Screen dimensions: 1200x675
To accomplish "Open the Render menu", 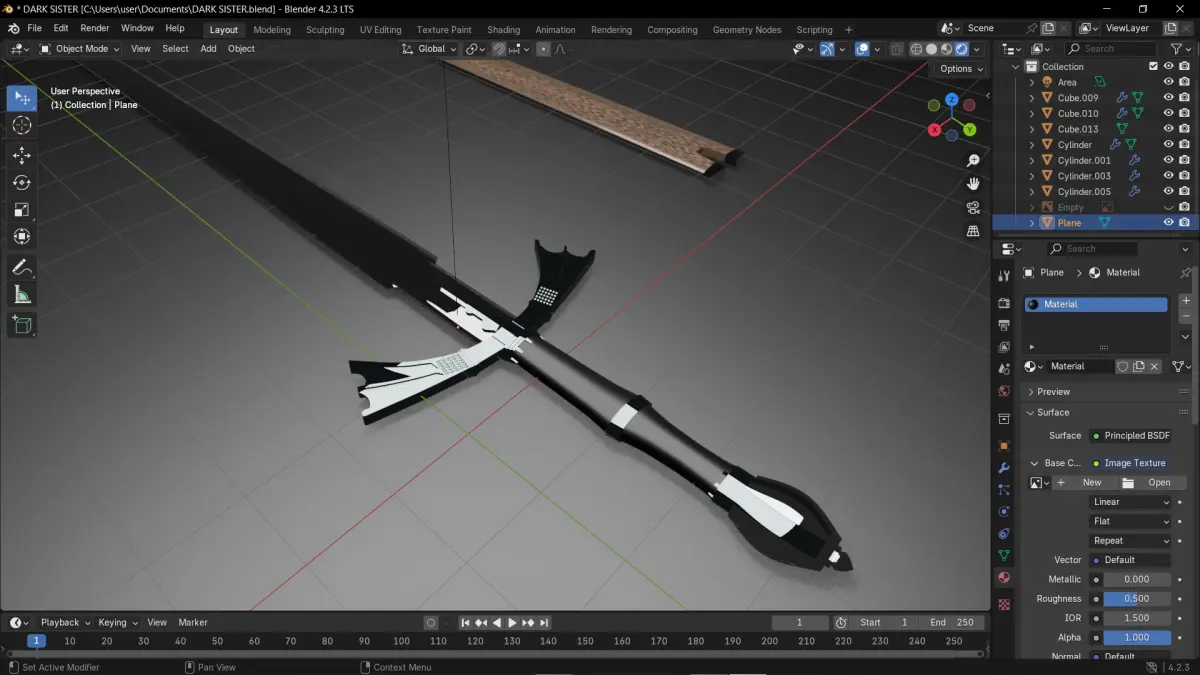I will pos(95,28).
